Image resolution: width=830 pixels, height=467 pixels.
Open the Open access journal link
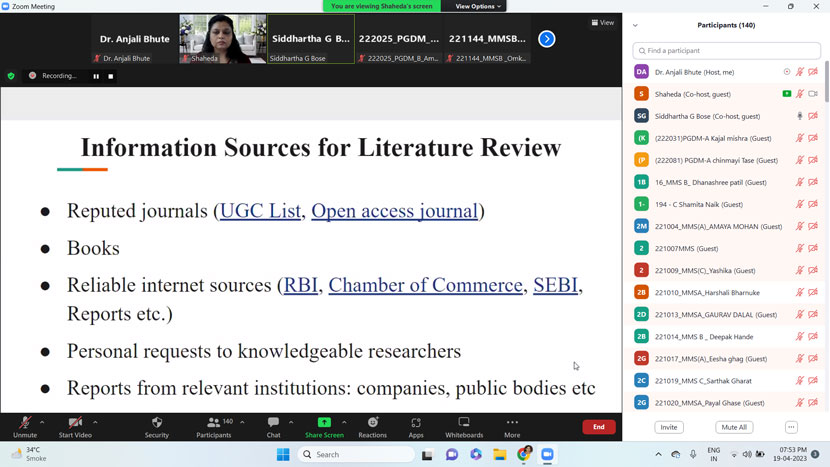394,211
